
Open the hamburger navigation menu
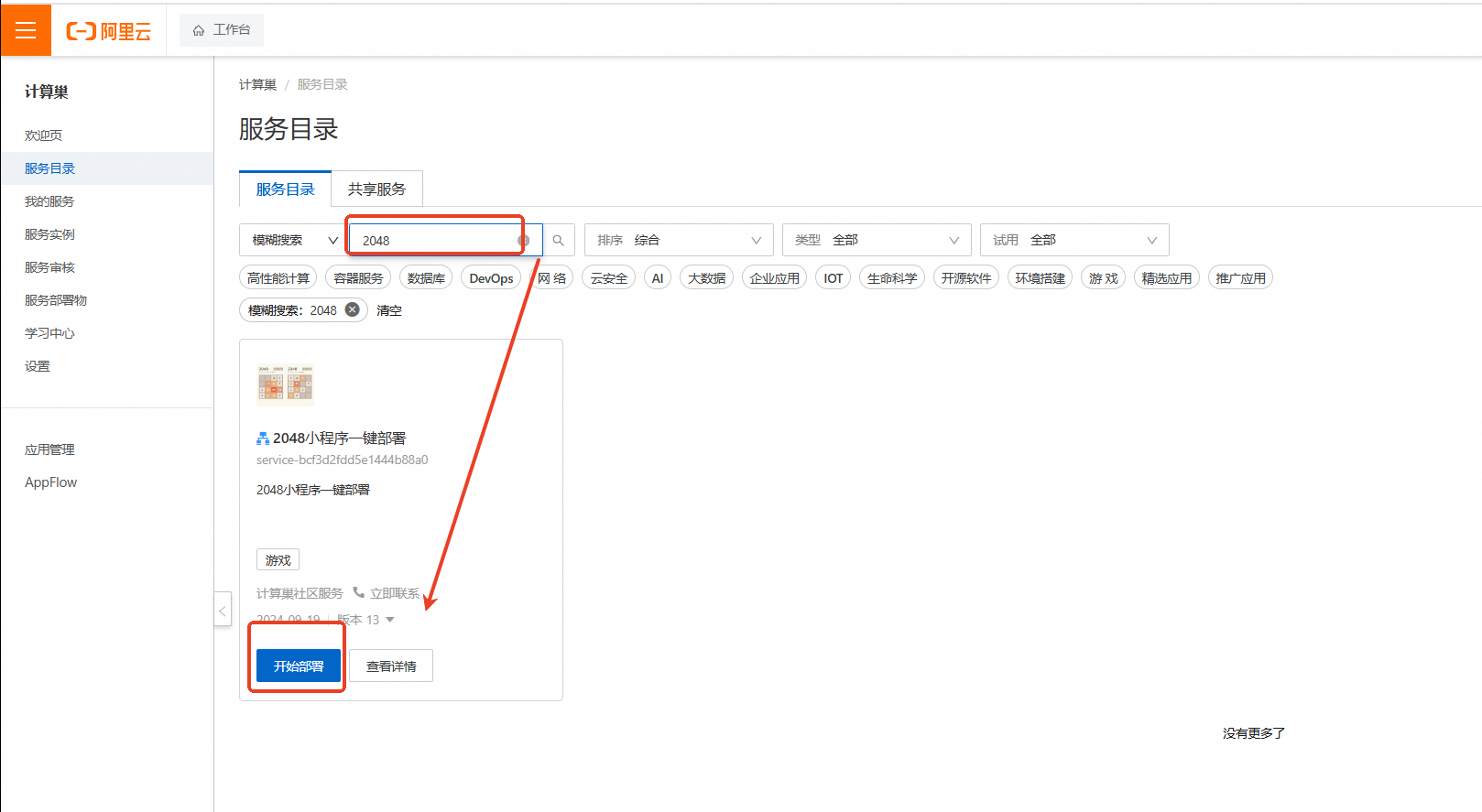[26, 30]
